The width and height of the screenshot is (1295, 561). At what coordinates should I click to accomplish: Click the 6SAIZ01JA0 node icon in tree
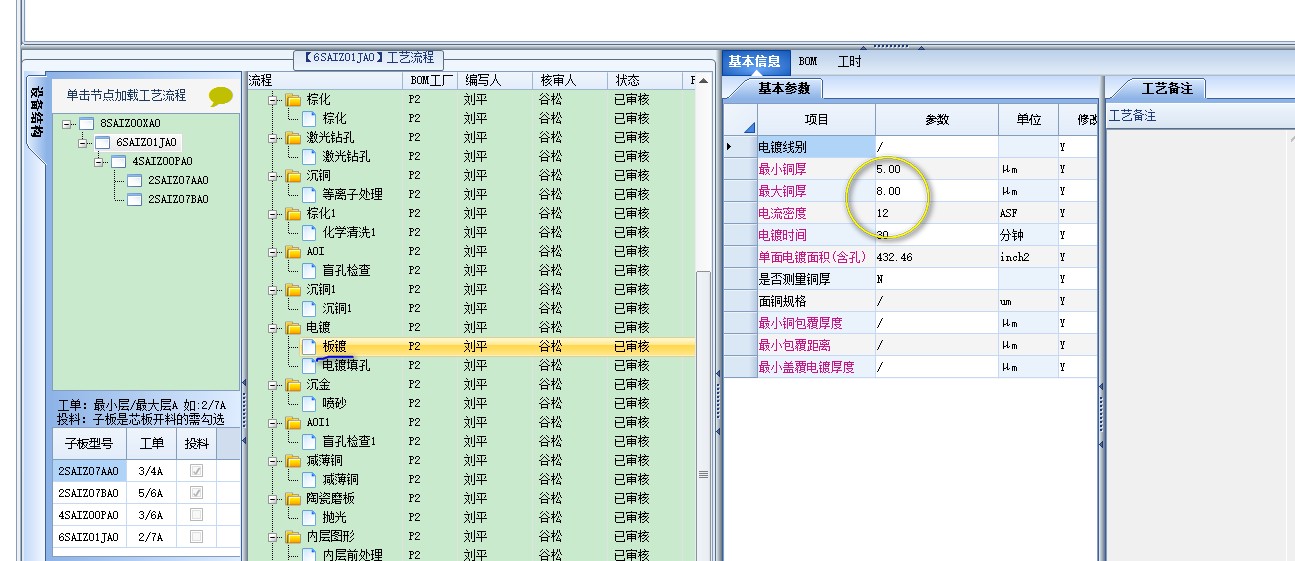coord(102,142)
